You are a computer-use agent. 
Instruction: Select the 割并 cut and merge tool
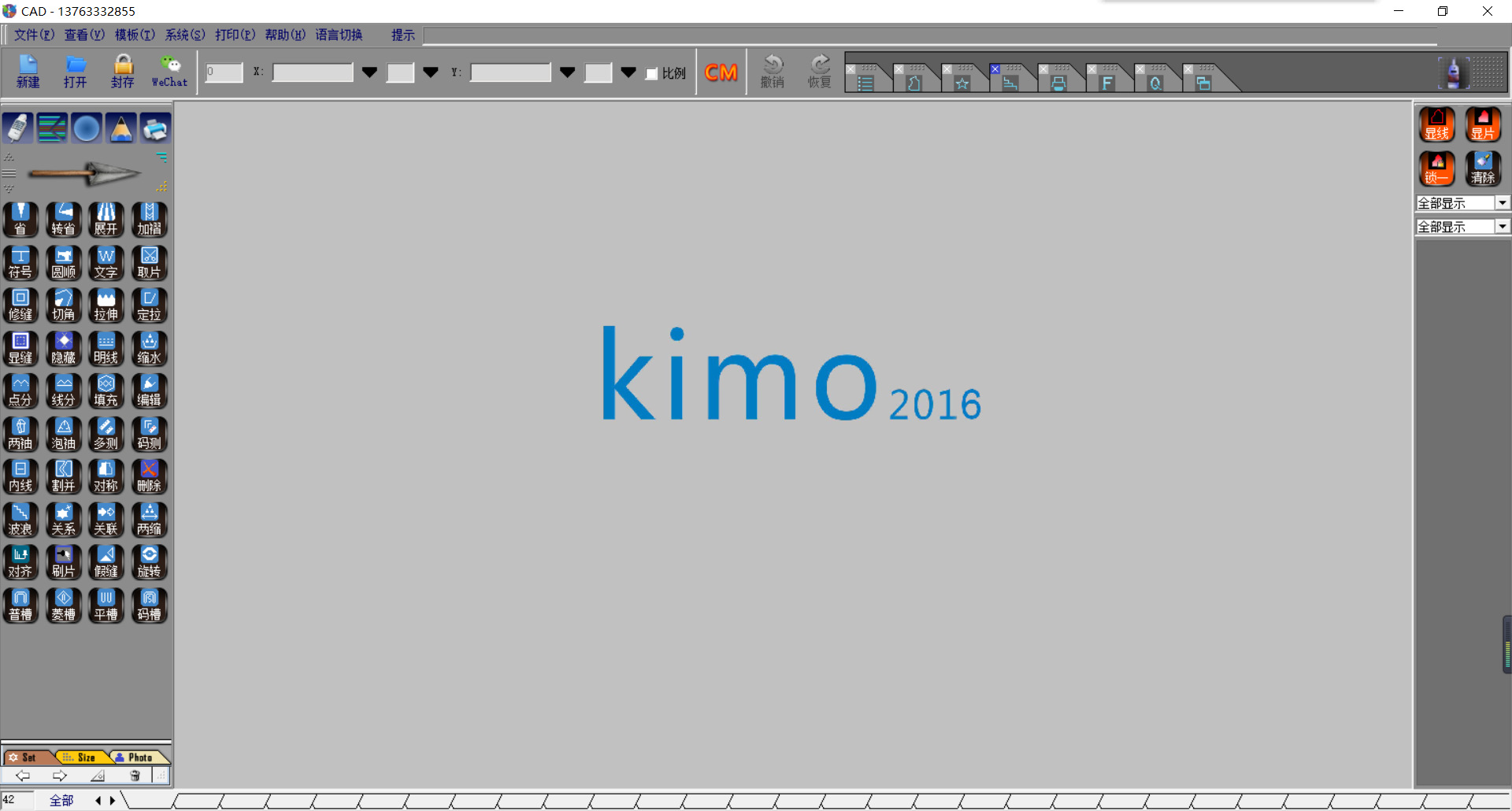click(64, 477)
